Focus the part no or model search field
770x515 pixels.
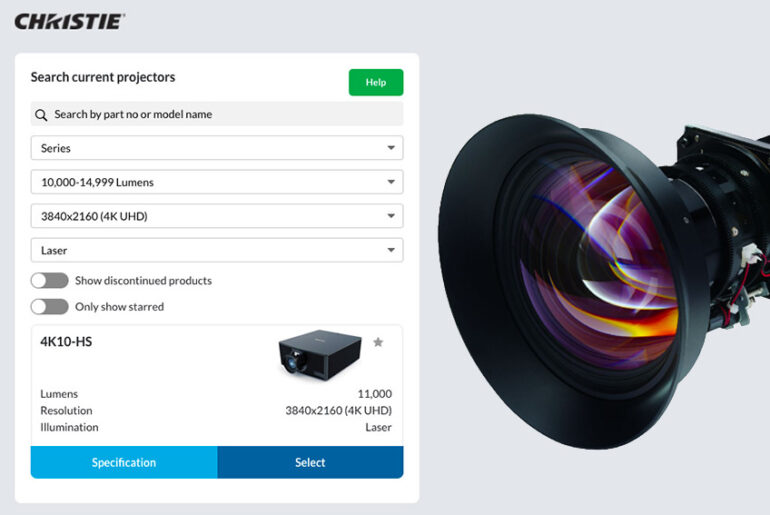coord(217,114)
